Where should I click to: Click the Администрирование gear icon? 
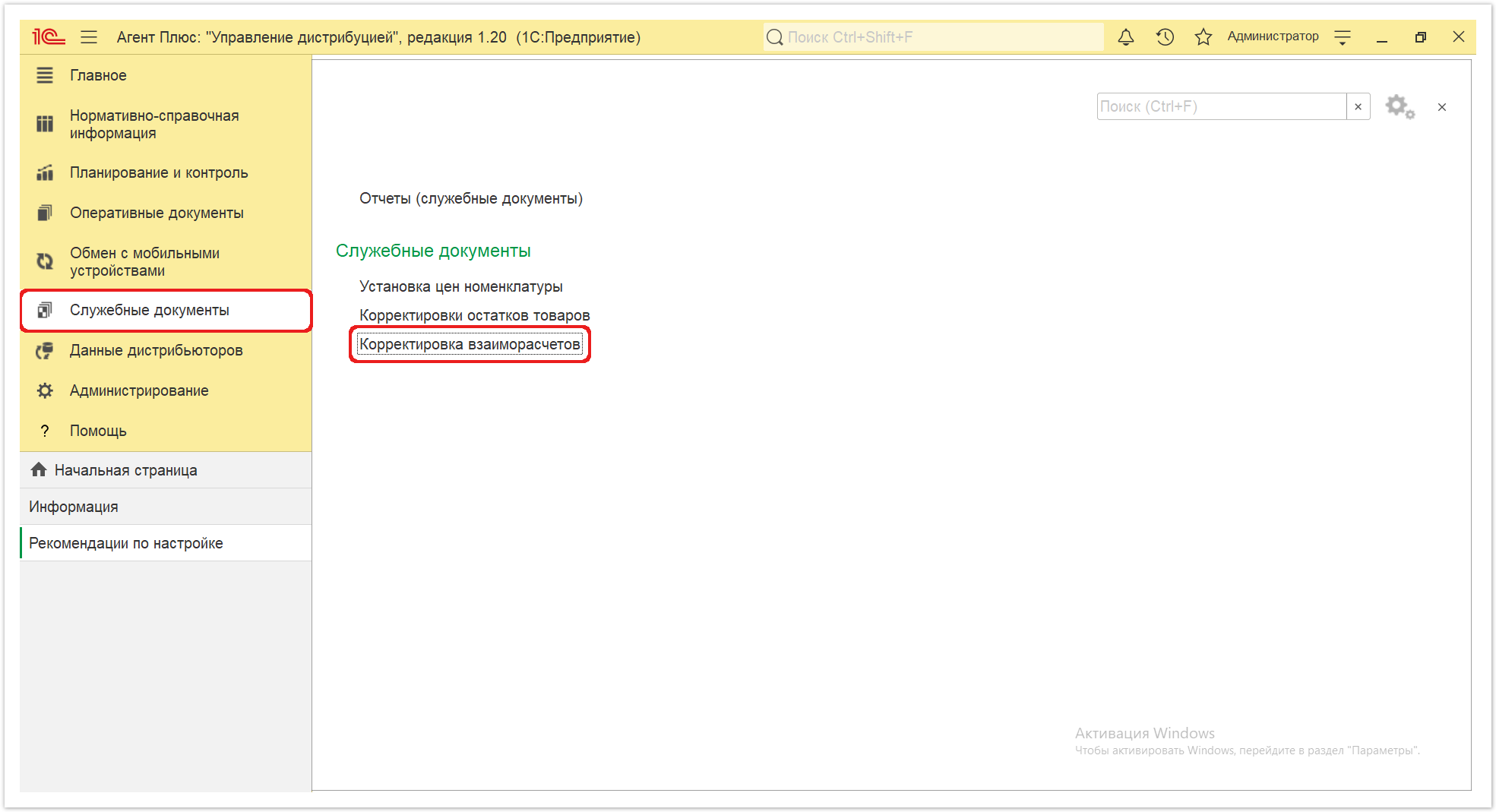[x=45, y=390]
